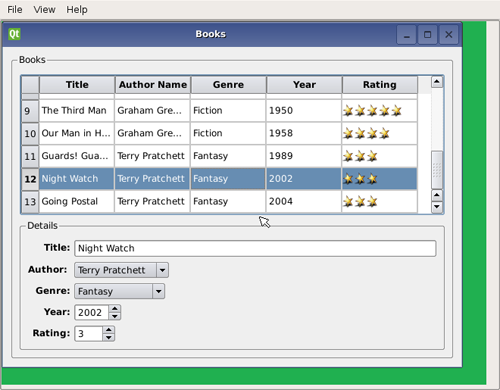This screenshot has height=390, width=500.
Task: Sort by the Year column header
Action: (304, 85)
